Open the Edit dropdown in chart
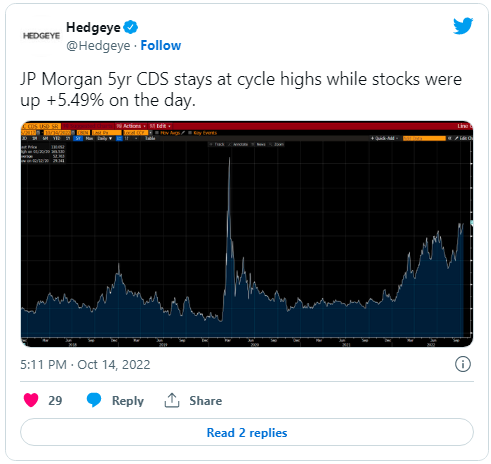Viewport: 491px width, 464px height. [160, 126]
